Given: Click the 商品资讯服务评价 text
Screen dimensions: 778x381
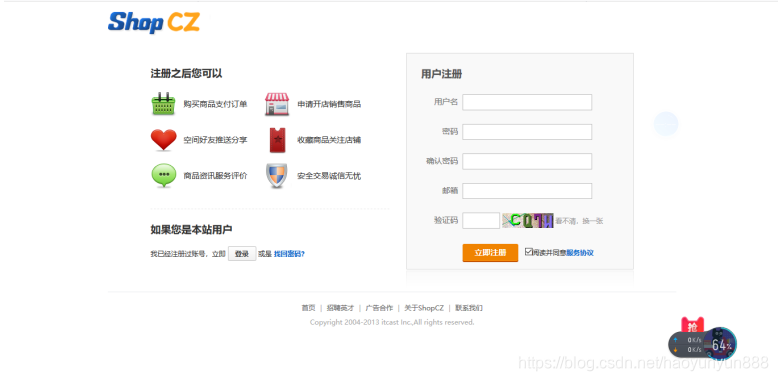Looking at the screenshot, I should 215,176.
